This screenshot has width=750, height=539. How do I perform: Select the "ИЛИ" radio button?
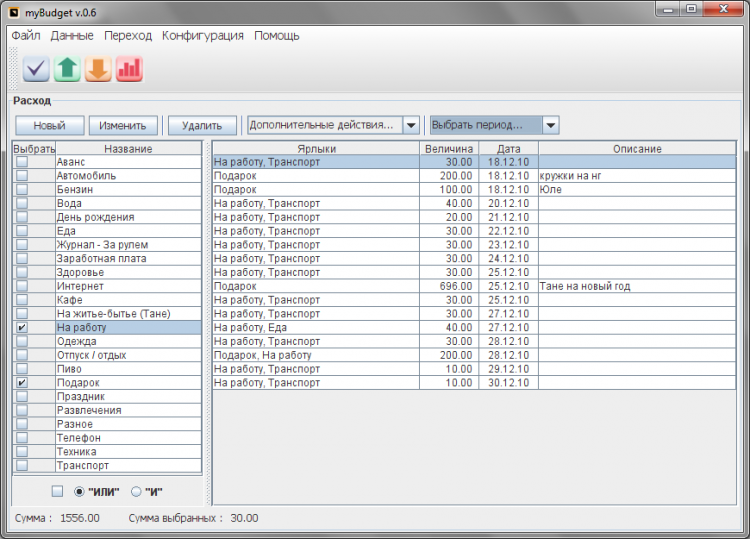[x=79, y=492]
